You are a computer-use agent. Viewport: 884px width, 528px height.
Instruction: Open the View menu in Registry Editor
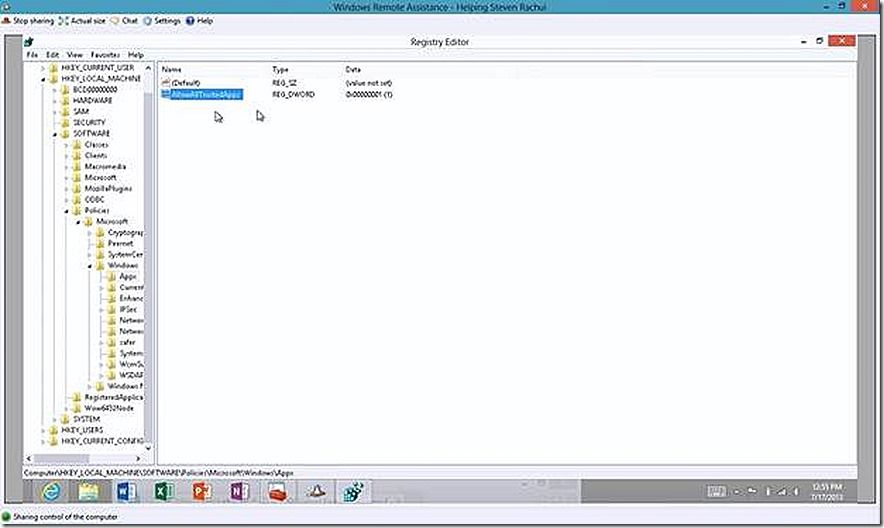coord(74,55)
